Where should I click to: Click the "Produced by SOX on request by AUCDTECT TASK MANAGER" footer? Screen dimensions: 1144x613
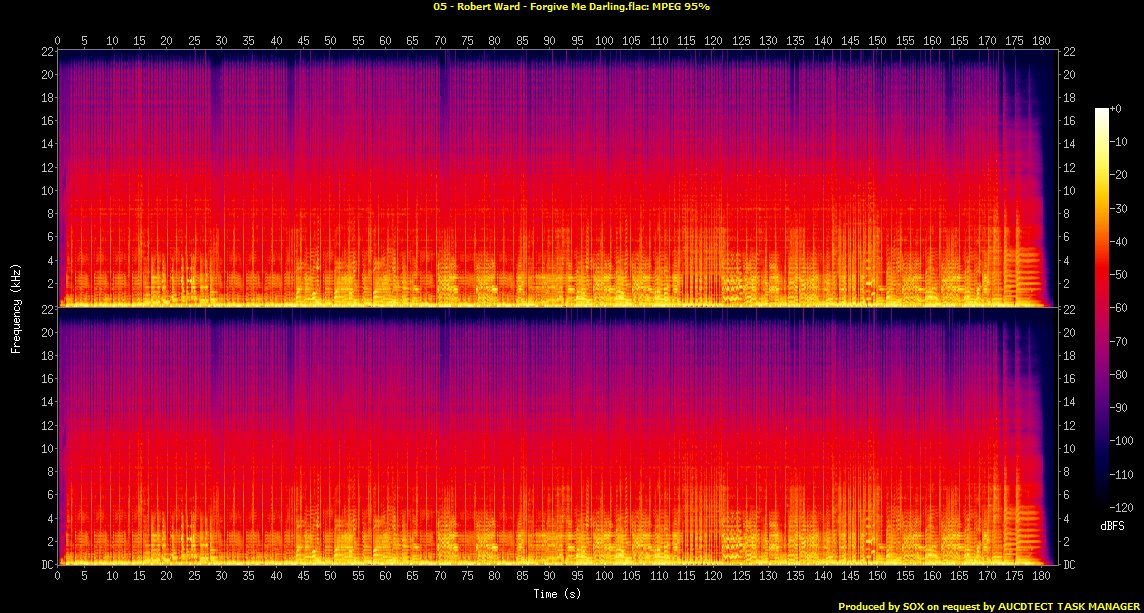[990, 606]
